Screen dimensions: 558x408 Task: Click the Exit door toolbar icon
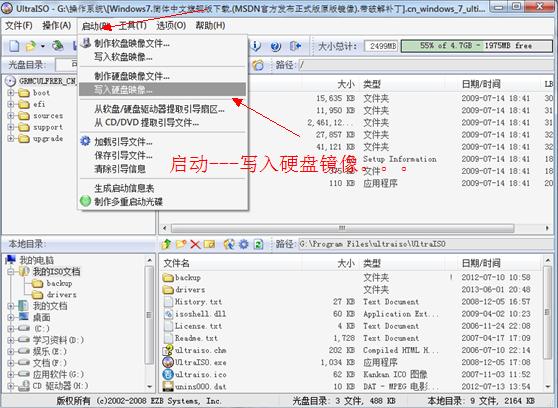tap(295, 46)
